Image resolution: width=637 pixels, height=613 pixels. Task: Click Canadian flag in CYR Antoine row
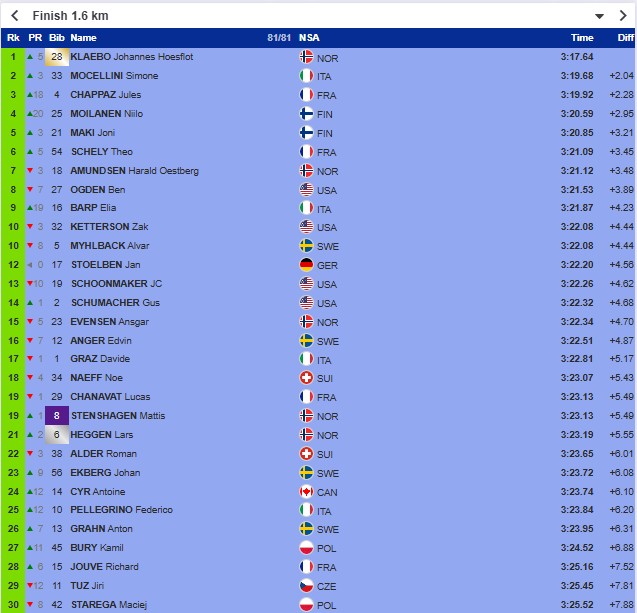(x=306, y=492)
